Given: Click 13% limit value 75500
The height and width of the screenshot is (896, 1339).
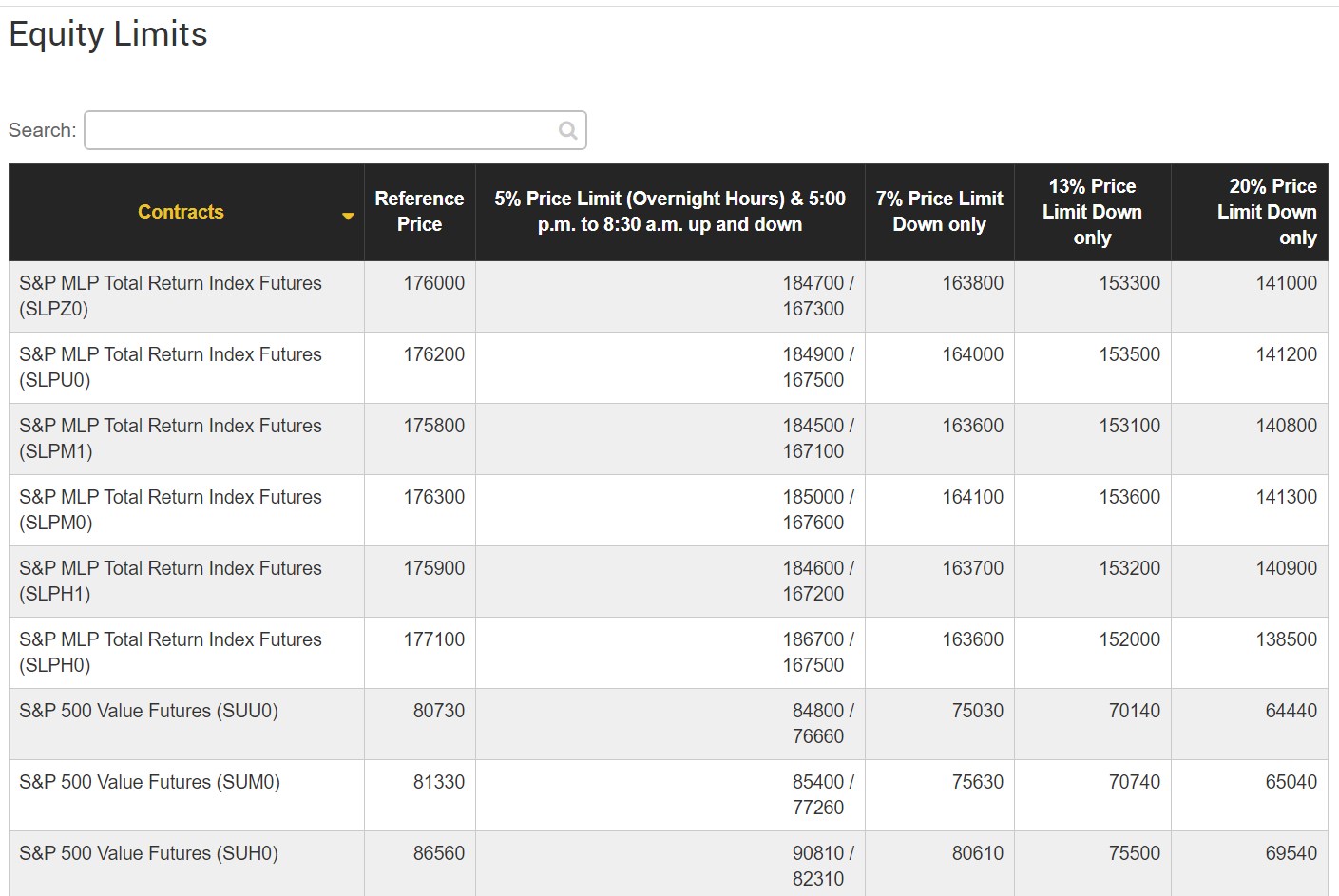Looking at the screenshot, I should coord(1135,853).
